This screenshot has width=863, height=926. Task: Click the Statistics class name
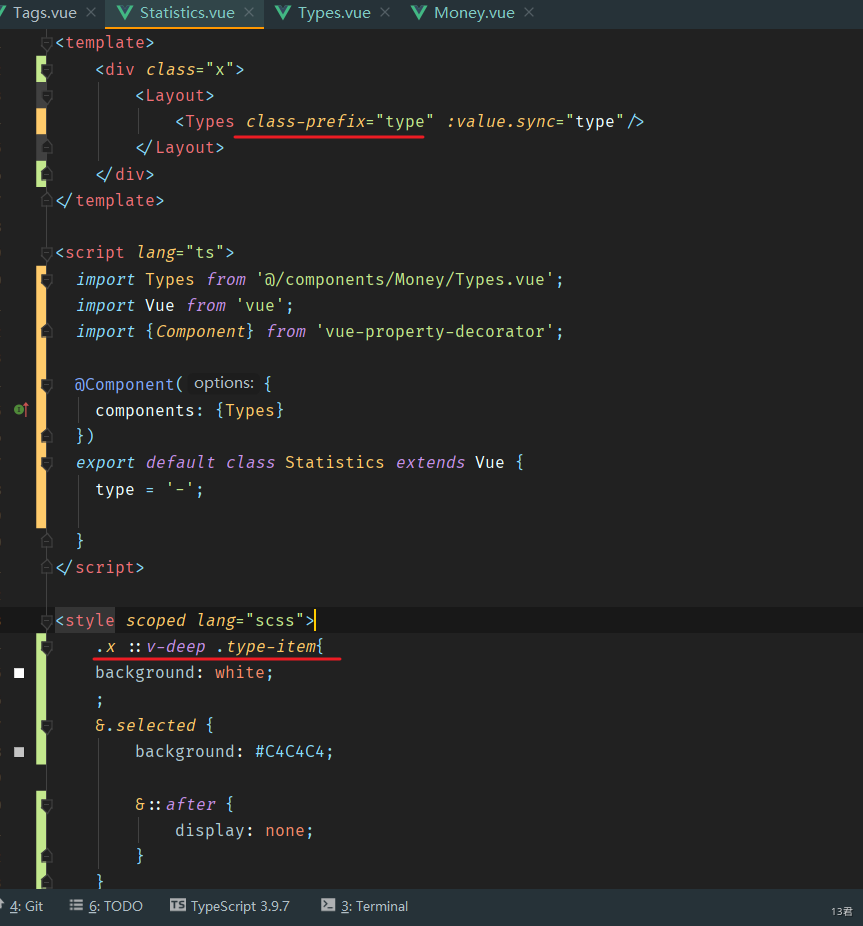coord(334,462)
